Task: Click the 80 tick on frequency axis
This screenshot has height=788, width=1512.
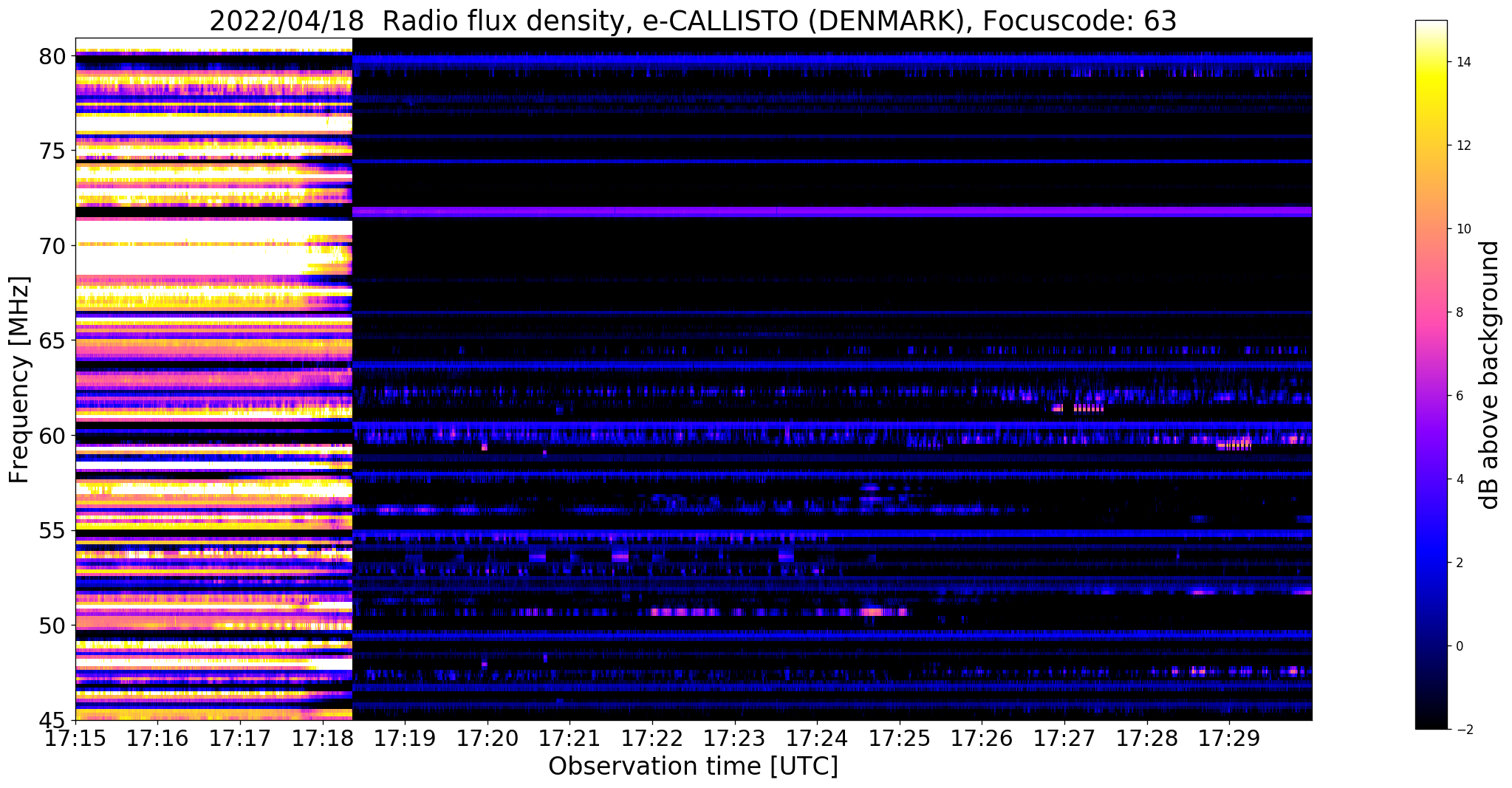Action: coord(52,56)
